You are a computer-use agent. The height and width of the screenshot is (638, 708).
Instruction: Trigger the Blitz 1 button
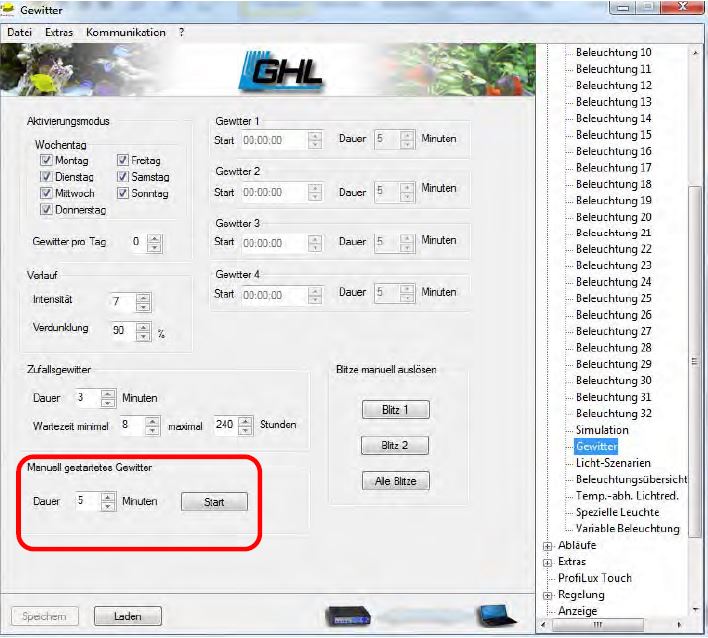[x=389, y=409]
